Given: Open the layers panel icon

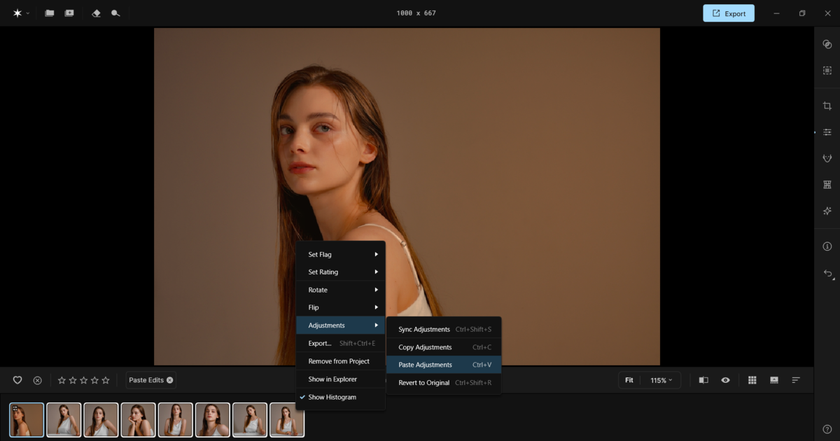Looking at the screenshot, I should (827, 44).
